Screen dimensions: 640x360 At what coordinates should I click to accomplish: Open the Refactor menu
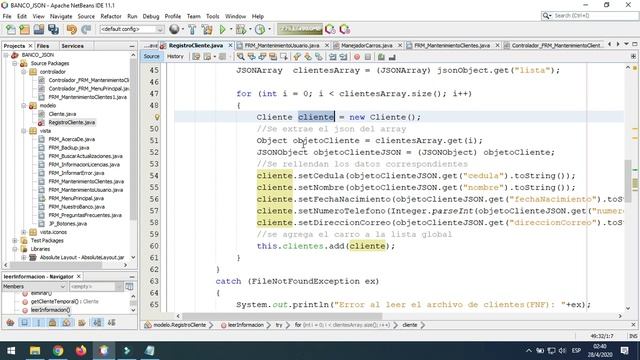pyautogui.click(x=111, y=16)
